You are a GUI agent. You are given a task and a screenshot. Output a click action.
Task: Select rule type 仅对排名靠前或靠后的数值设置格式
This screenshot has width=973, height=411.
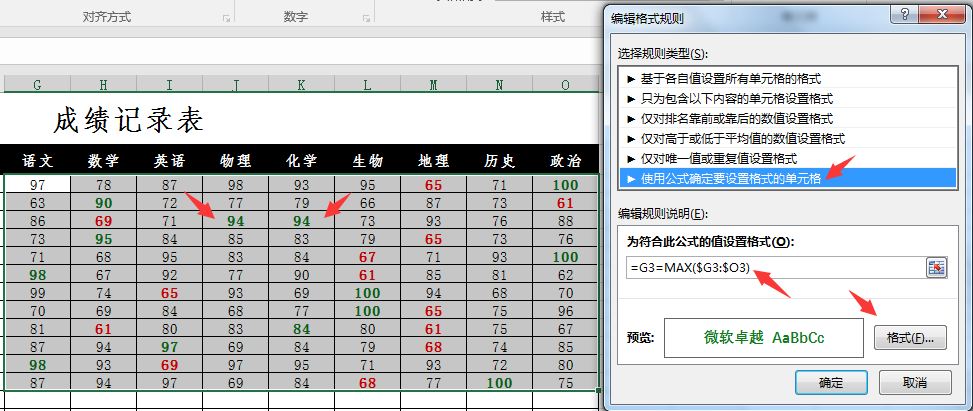[788, 119]
